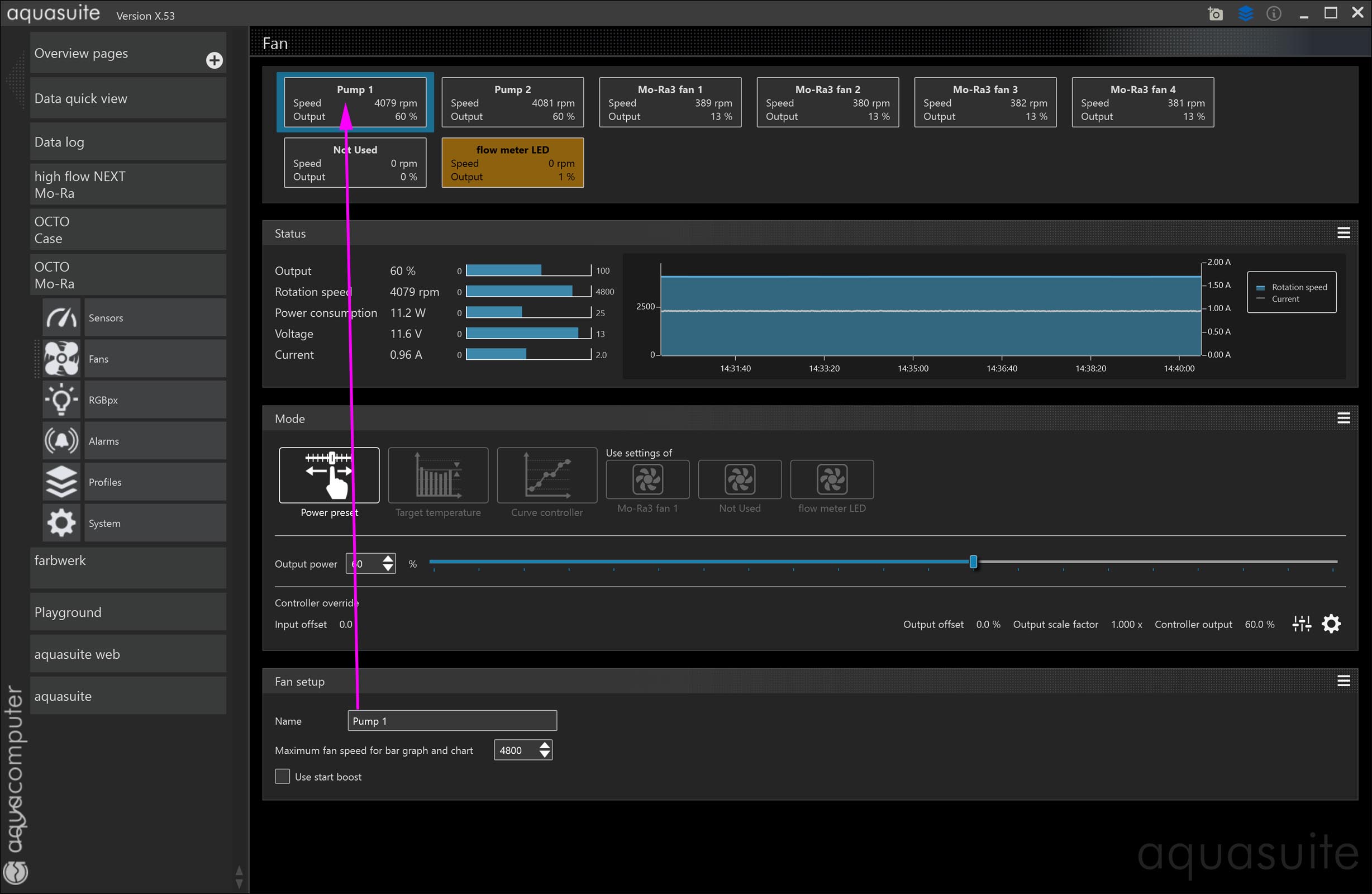Open the Status panel hamburger menu
The height and width of the screenshot is (894, 1372).
(1343, 233)
